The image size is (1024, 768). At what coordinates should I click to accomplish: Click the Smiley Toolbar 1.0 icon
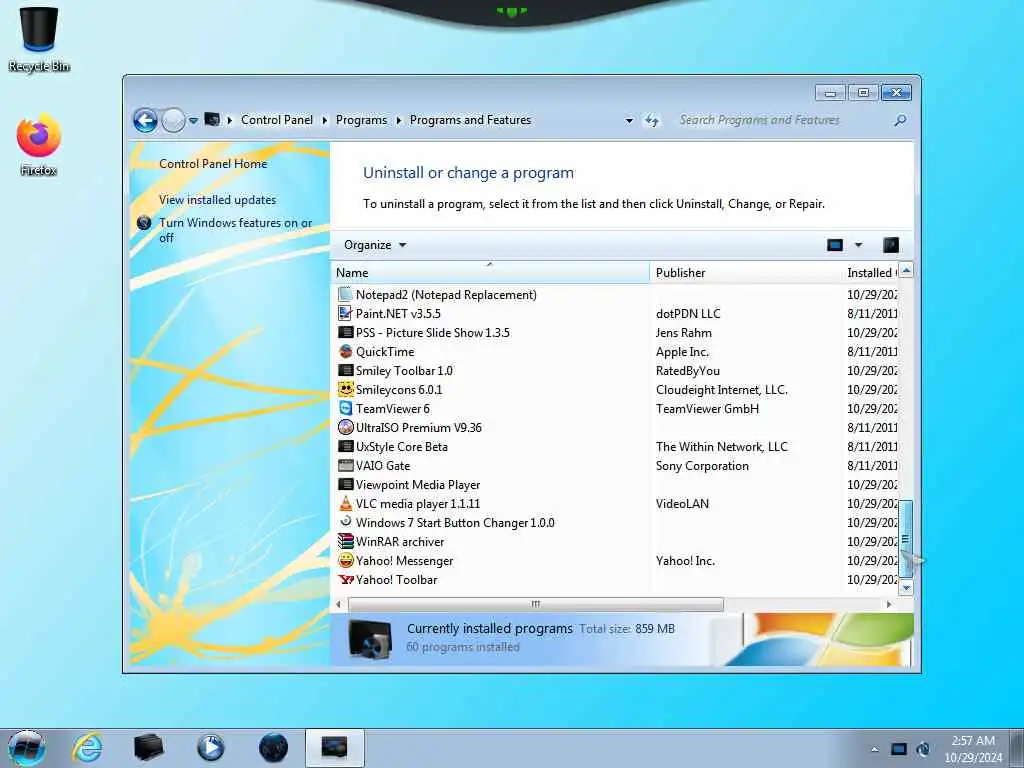click(345, 370)
